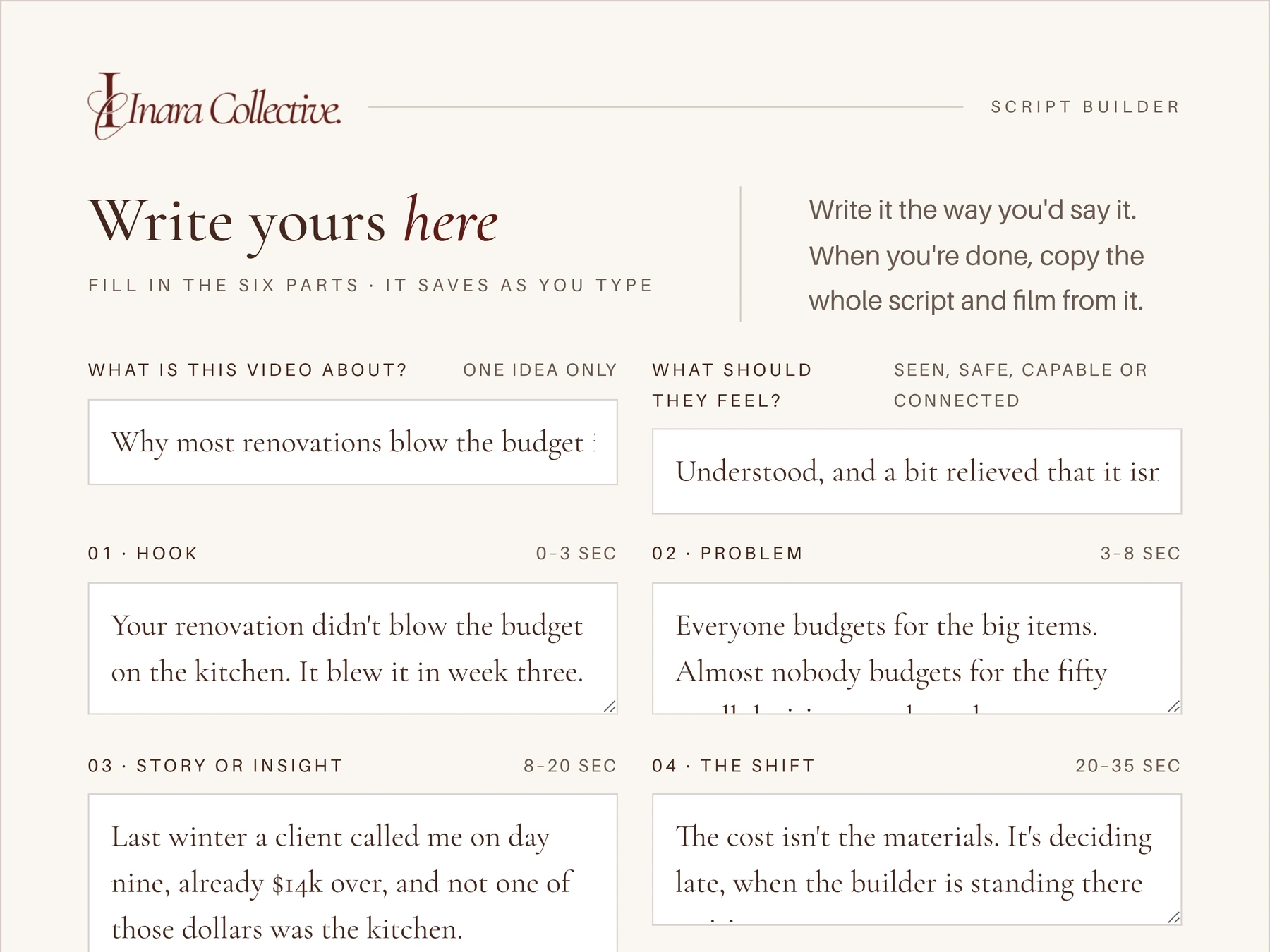The width and height of the screenshot is (1270, 952).
Task: Click the 'Script Builder' header label
Action: [x=1085, y=107]
